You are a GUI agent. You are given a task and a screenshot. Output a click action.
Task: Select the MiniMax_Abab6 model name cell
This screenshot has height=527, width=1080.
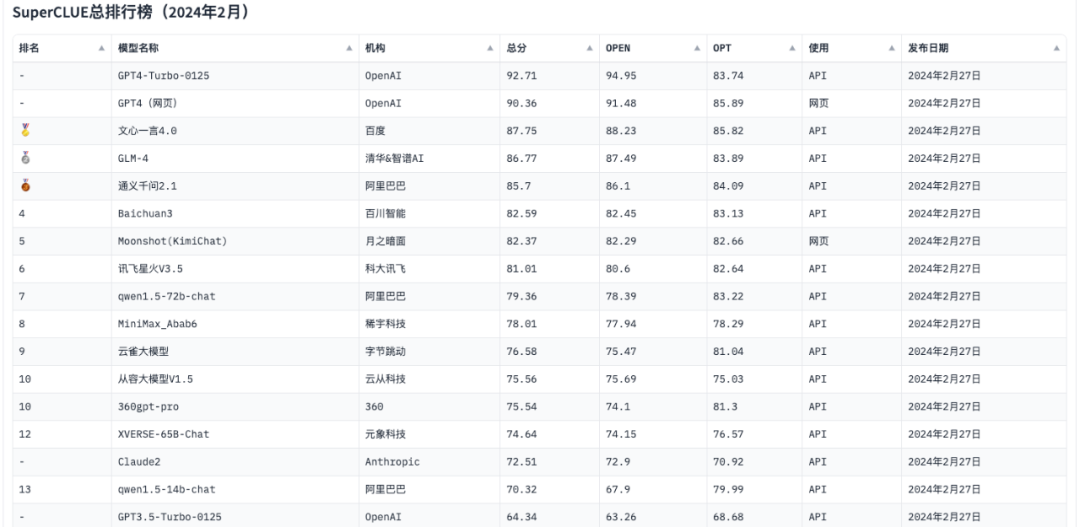[236, 324]
